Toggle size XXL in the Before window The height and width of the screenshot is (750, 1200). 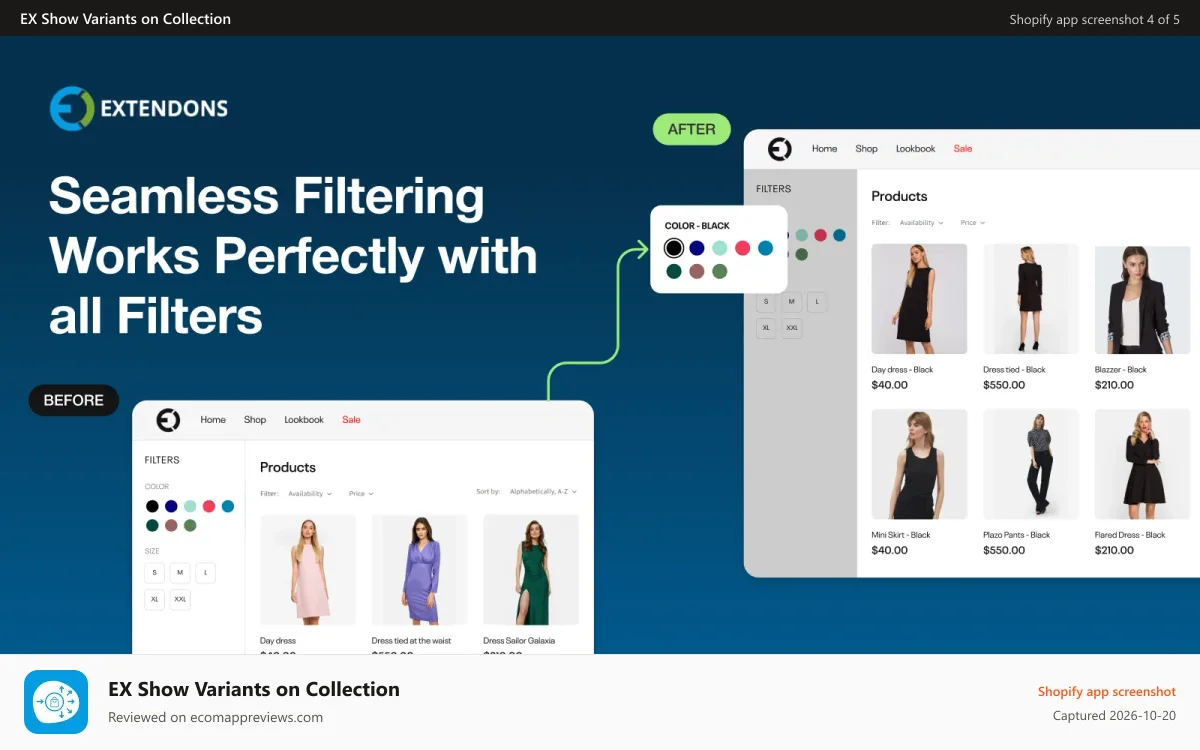pos(180,600)
